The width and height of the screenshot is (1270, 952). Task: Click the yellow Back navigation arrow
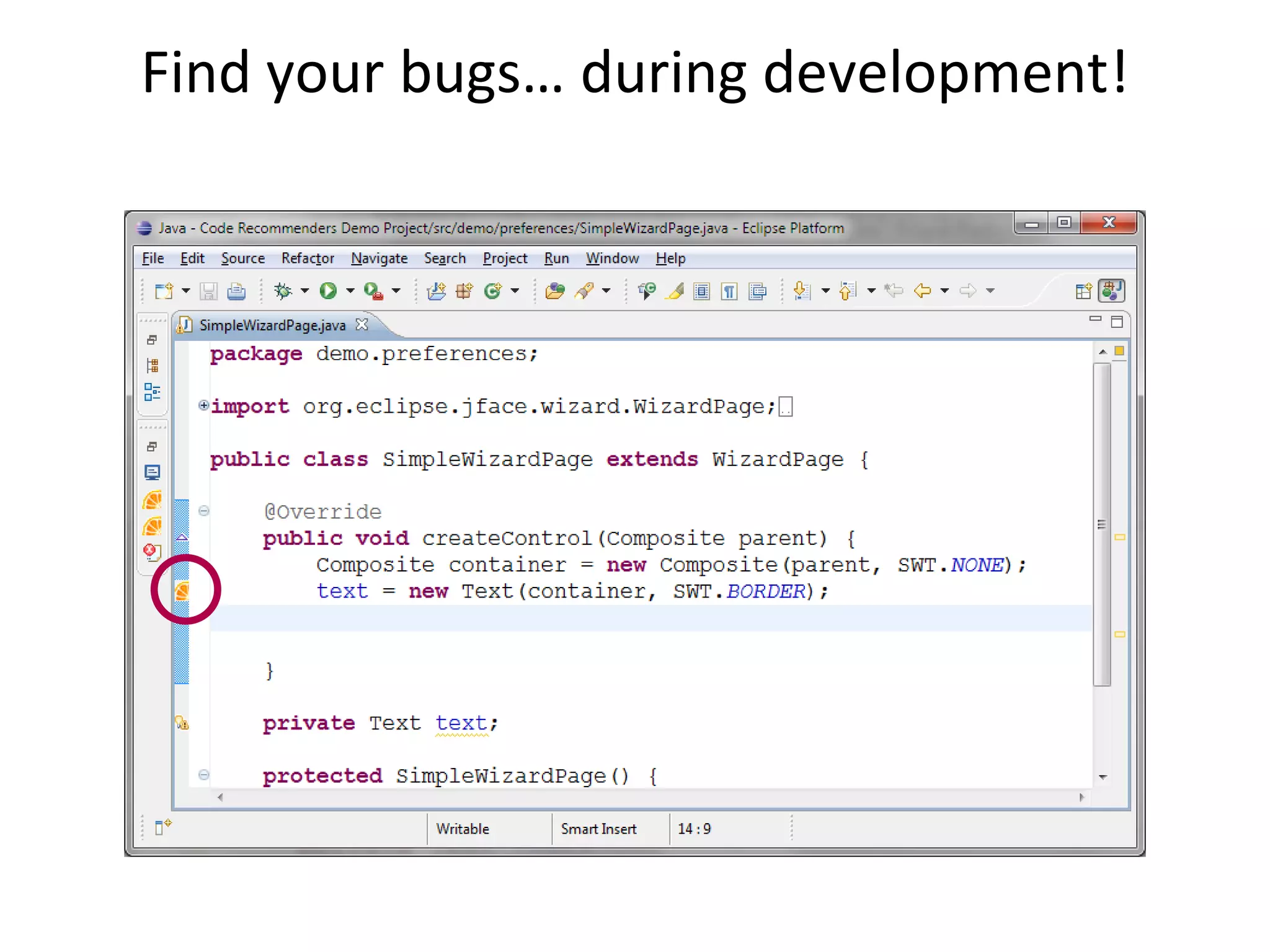click(x=923, y=291)
